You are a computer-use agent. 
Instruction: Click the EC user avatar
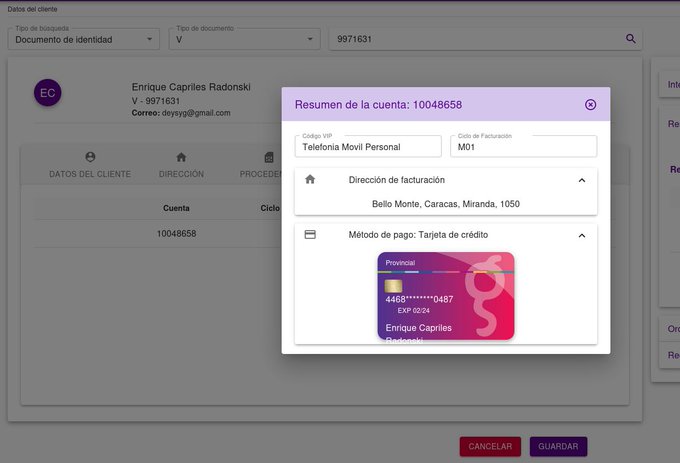(x=47, y=93)
